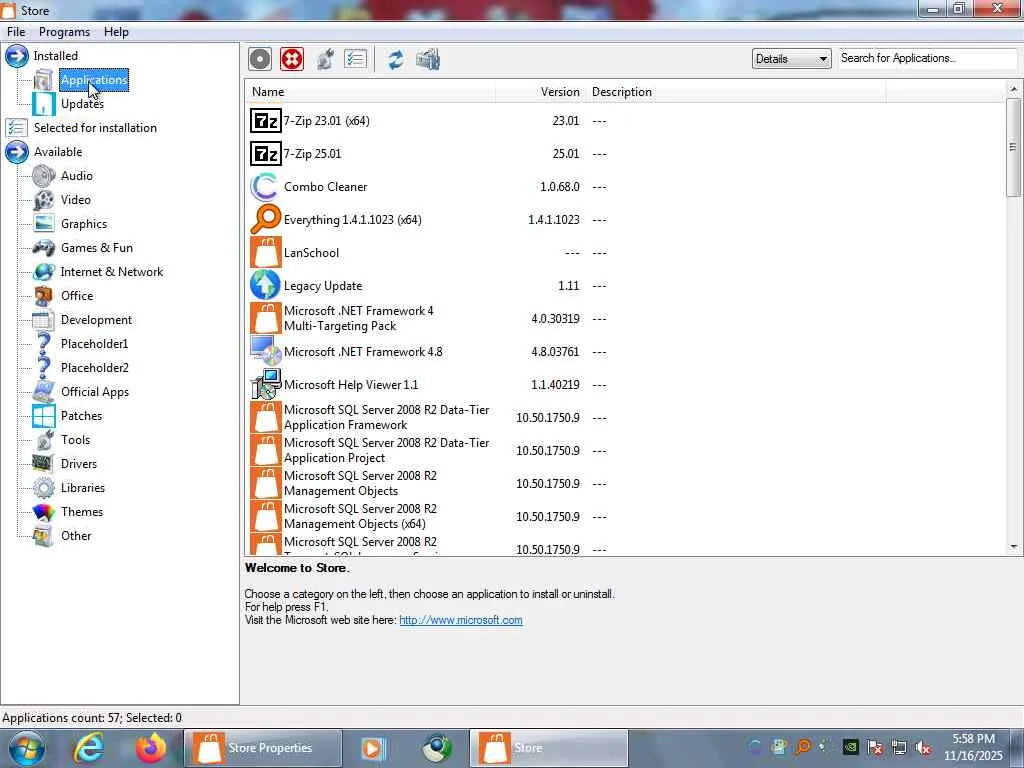Click the Internet & Network globe icon
The height and width of the screenshot is (768, 1024).
pyautogui.click(x=44, y=272)
